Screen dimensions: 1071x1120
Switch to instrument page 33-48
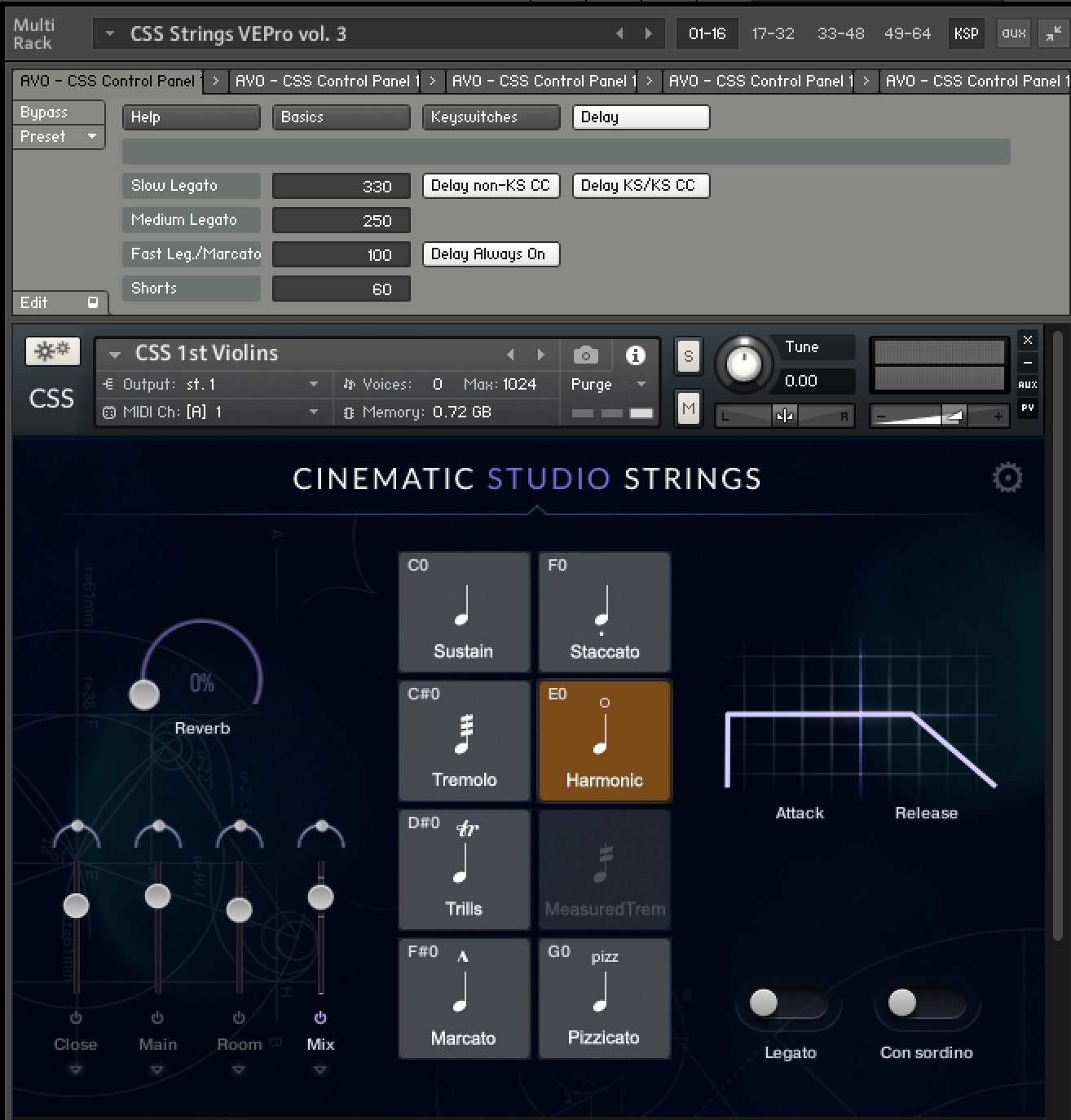(840, 33)
